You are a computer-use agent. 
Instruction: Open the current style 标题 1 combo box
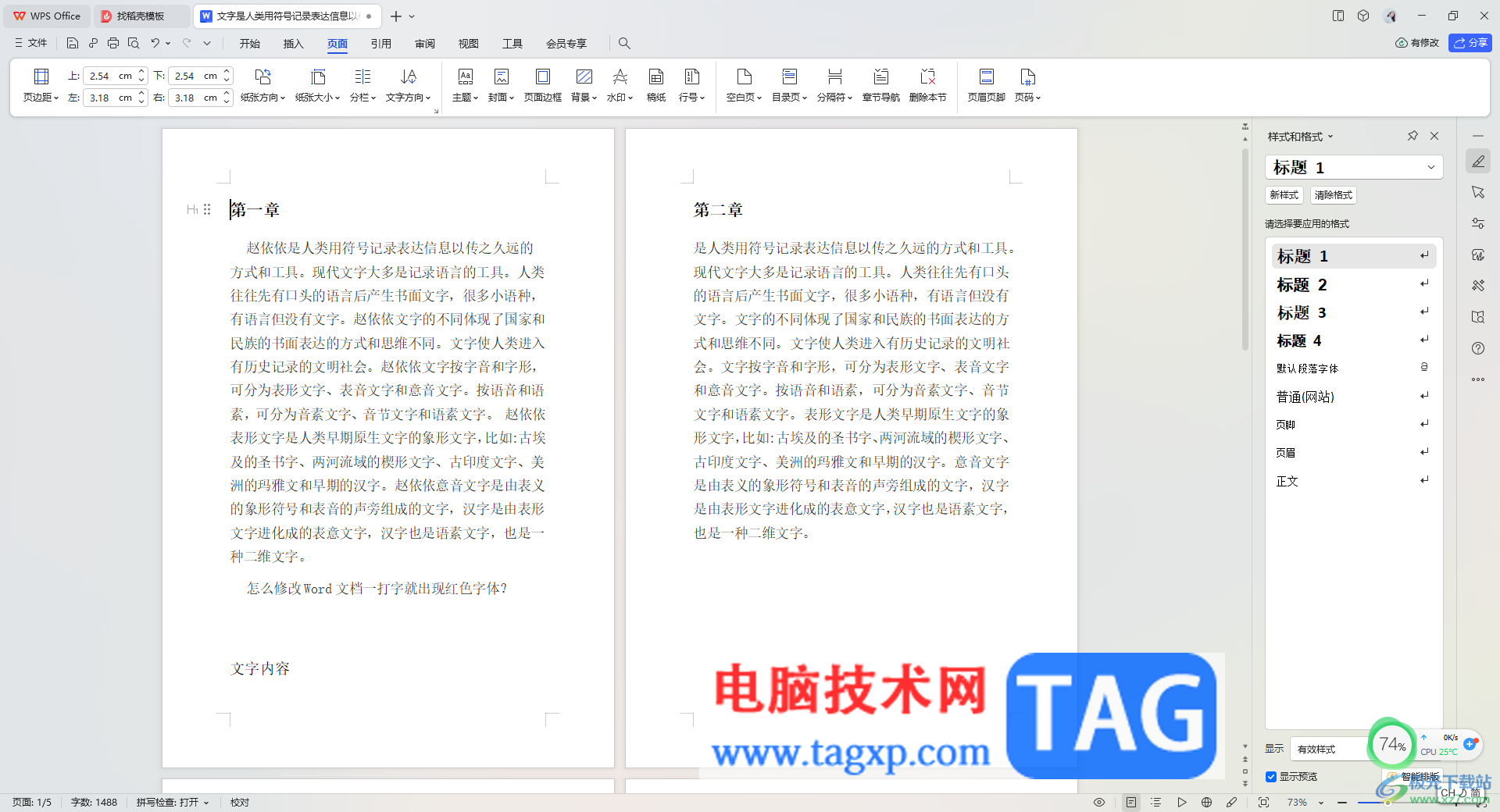click(x=1353, y=167)
